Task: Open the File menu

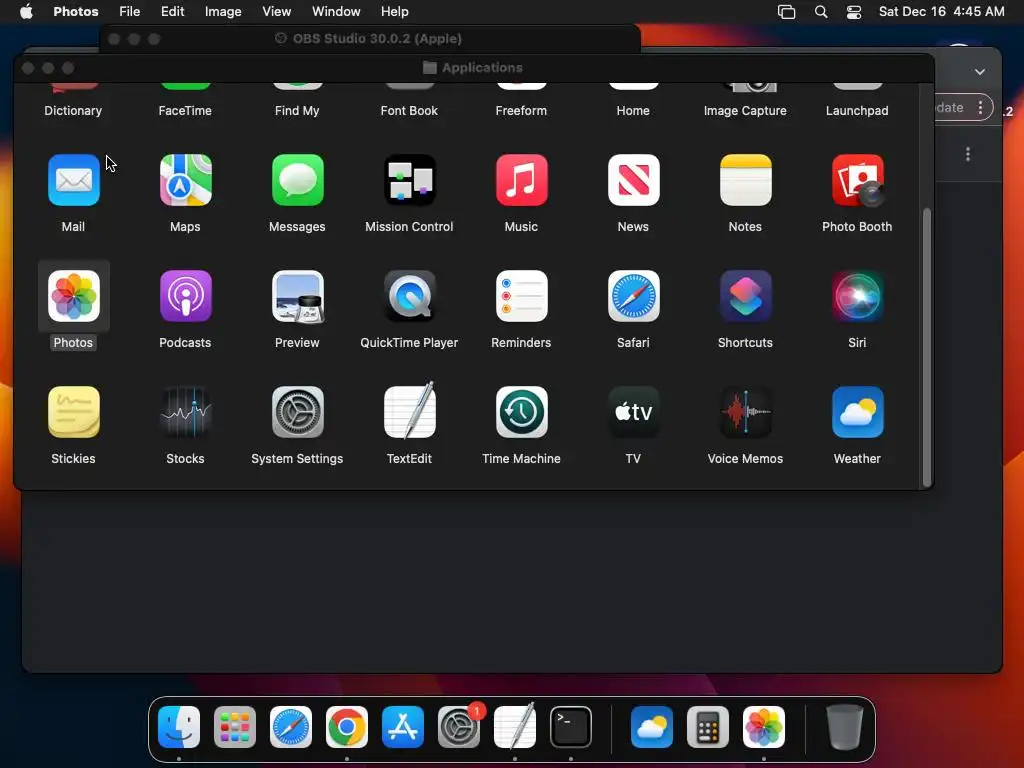Action: tap(129, 12)
